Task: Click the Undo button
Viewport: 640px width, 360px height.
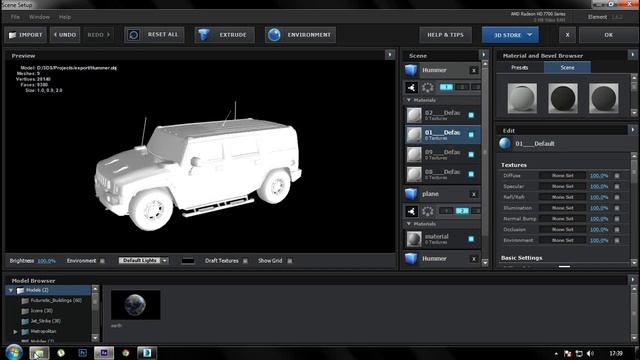Action: [x=65, y=35]
